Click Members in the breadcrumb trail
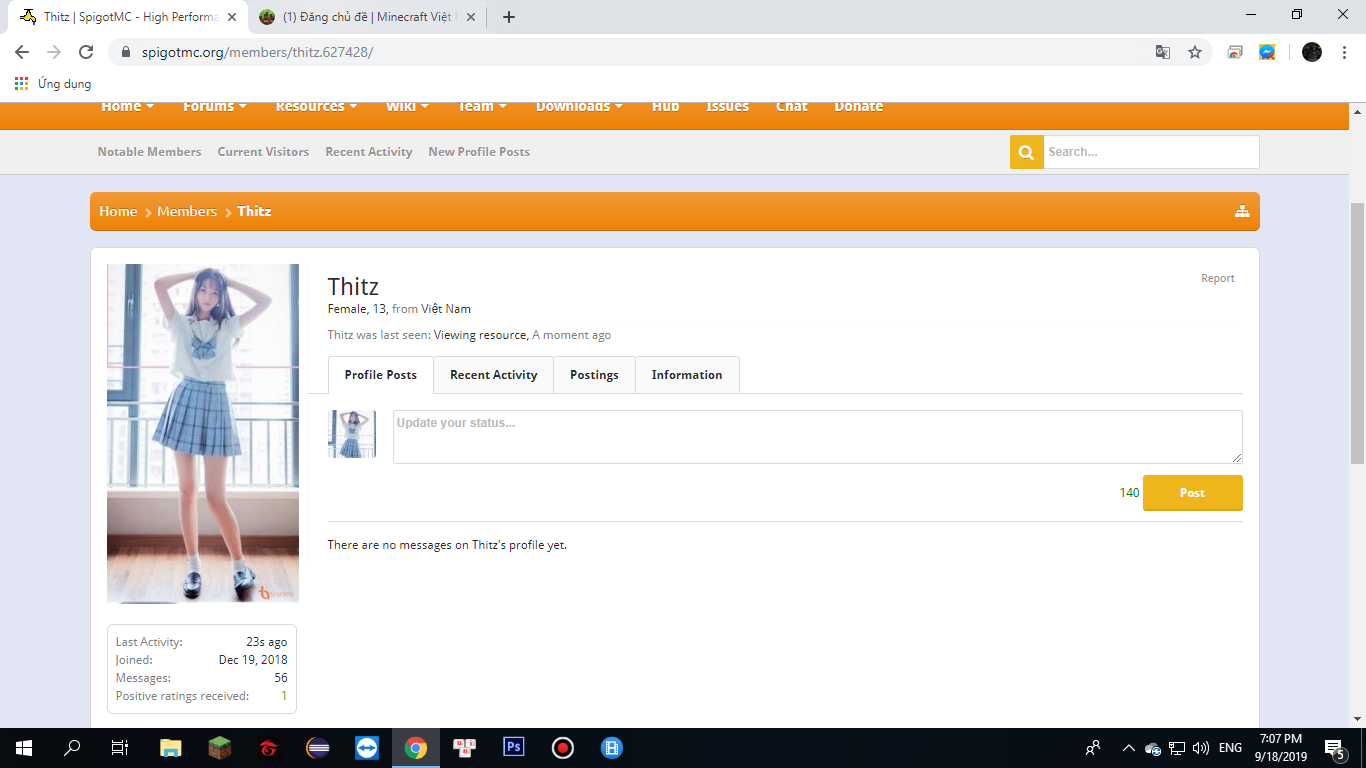1366x768 pixels. [x=187, y=211]
